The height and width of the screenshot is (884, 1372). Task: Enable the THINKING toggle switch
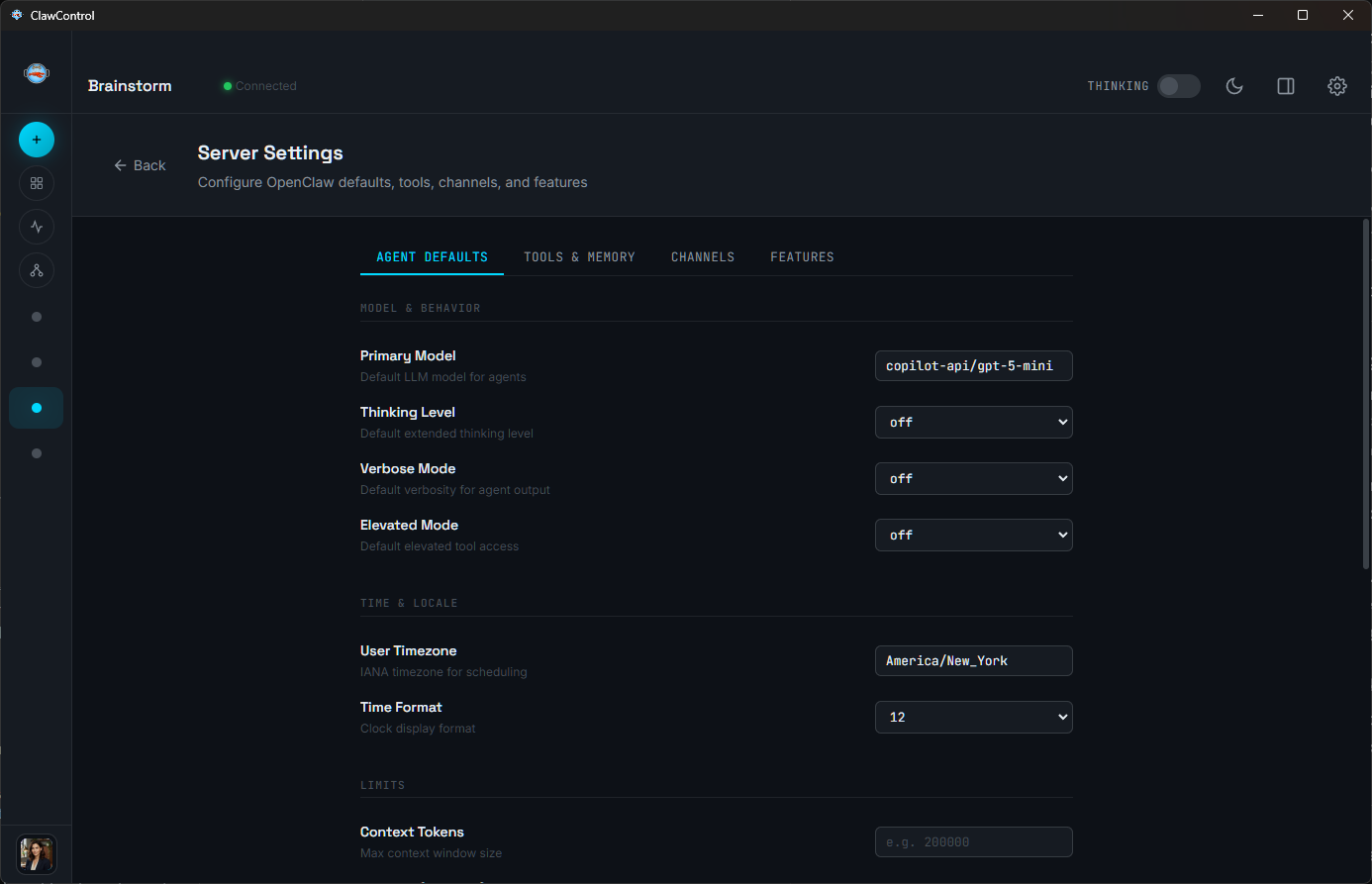point(1178,86)
